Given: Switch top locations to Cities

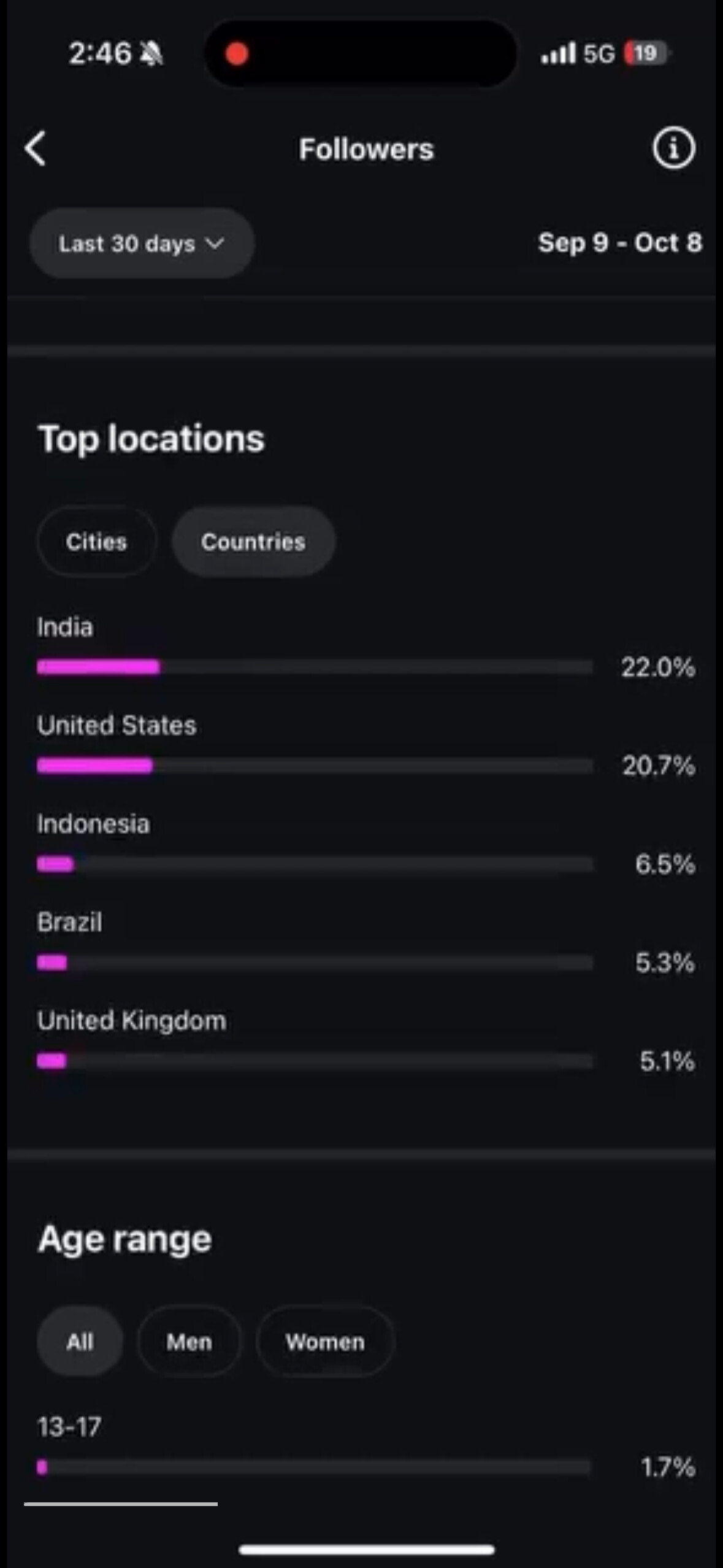Looking at the screenshot, I should click(97, 542).
